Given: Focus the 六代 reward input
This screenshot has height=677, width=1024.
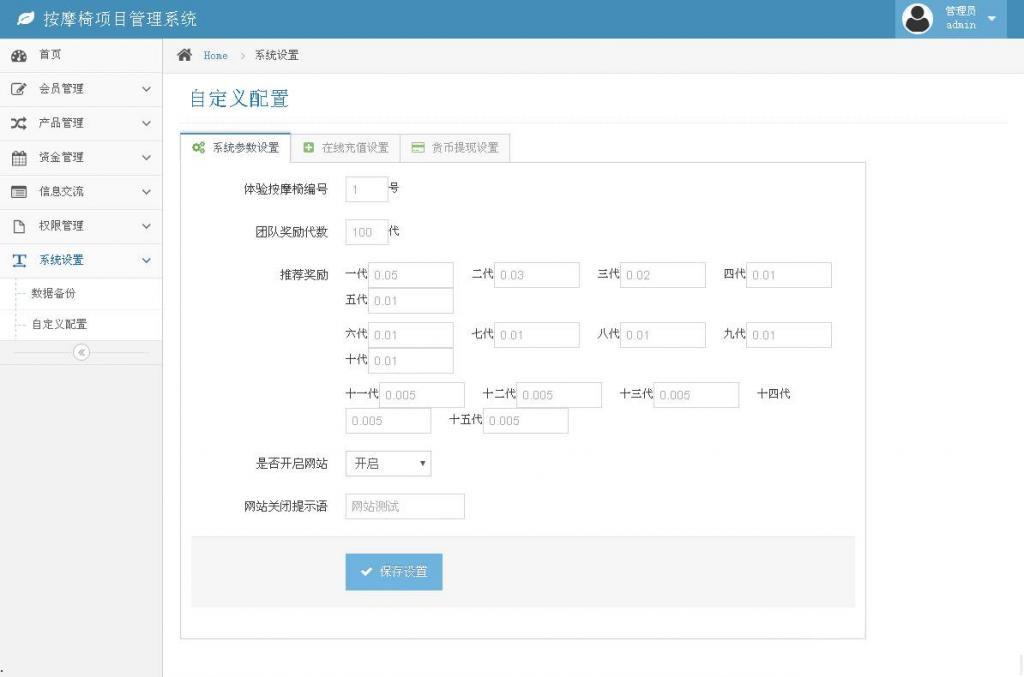Looking at the screenshot, I should (x=411, y=335).
